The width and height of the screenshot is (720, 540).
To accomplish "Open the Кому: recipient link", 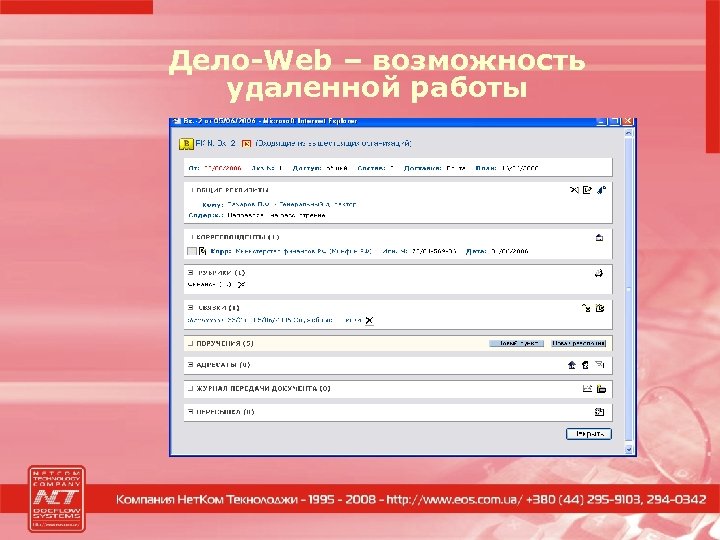I will (292, 204).
